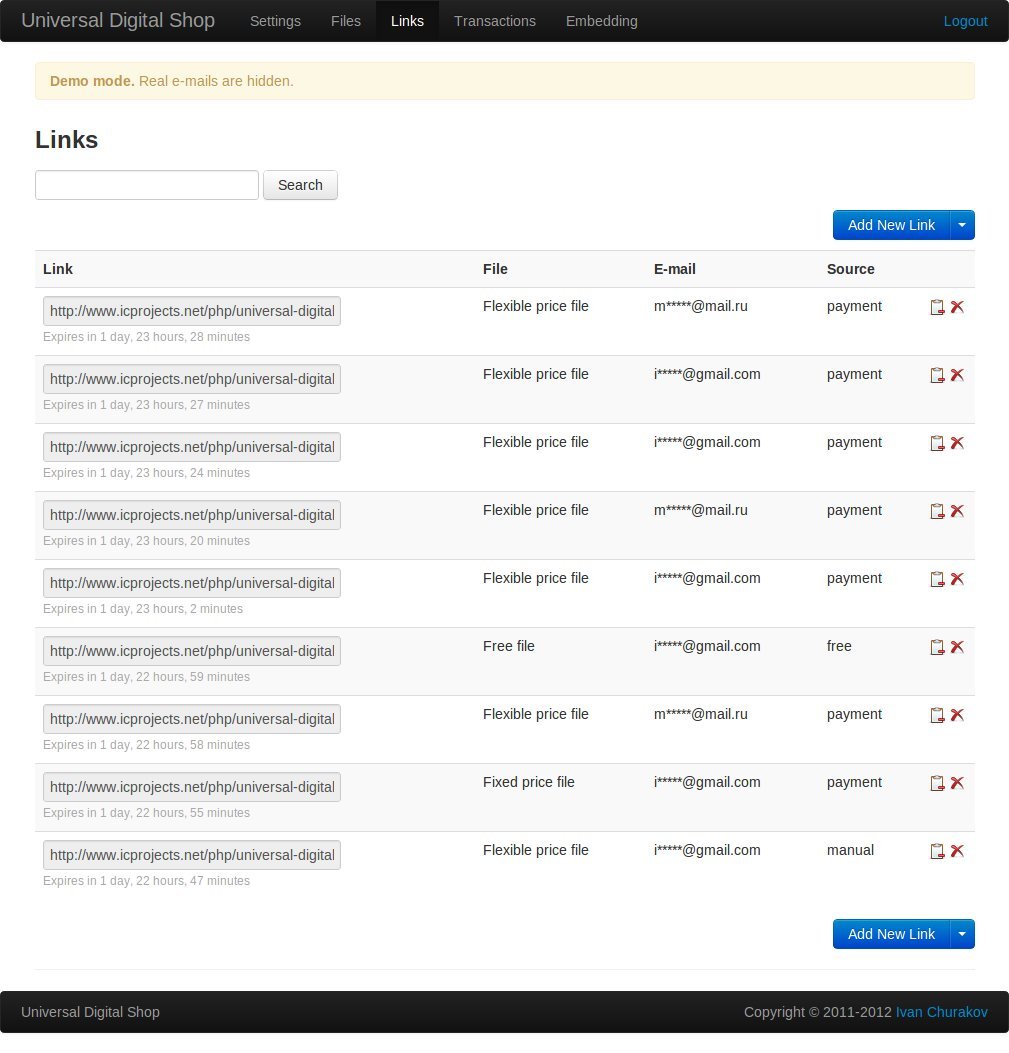The height and width of the screenshot is (1053, 1009).
Task: Click clipboard icon for link expiring 22 hours, 58 minutes
Action: coord(937,715)
